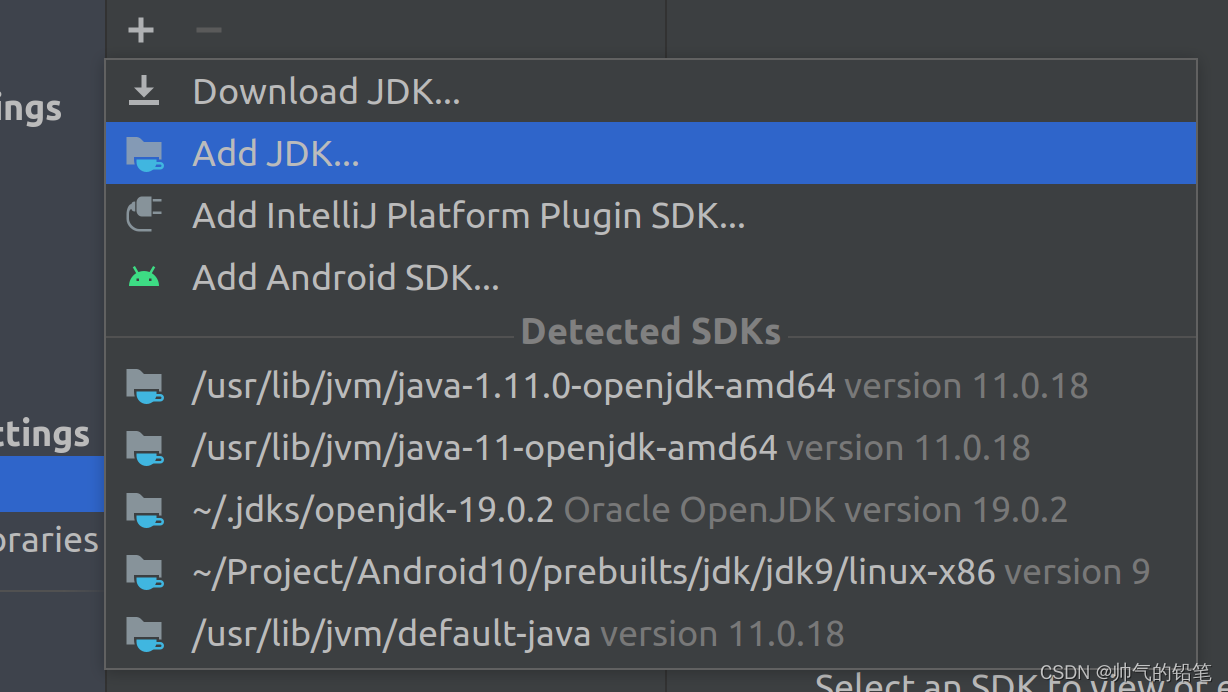Click the JDK folder icon for java-1.11.0-openjdk-amd64

click(145, 386)
